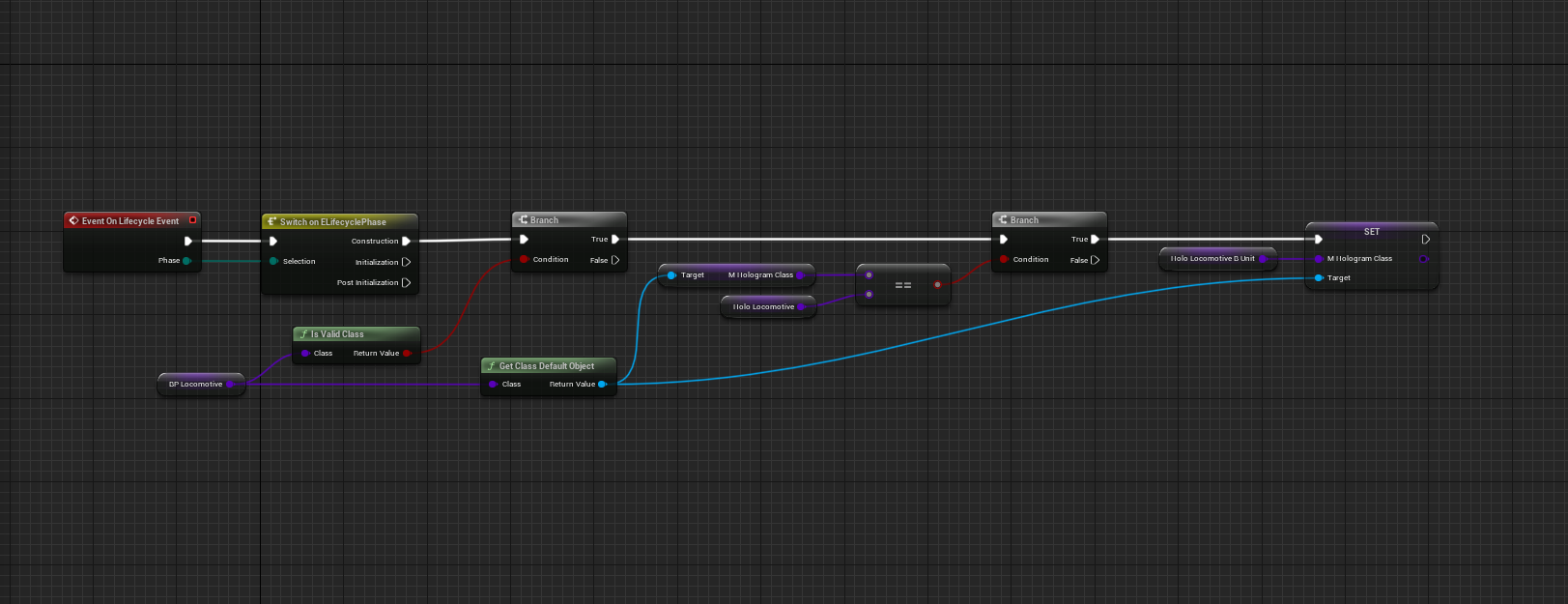Select the Holo Locomotive variable node
This screenshot has height=604, width=1568.
768,307
